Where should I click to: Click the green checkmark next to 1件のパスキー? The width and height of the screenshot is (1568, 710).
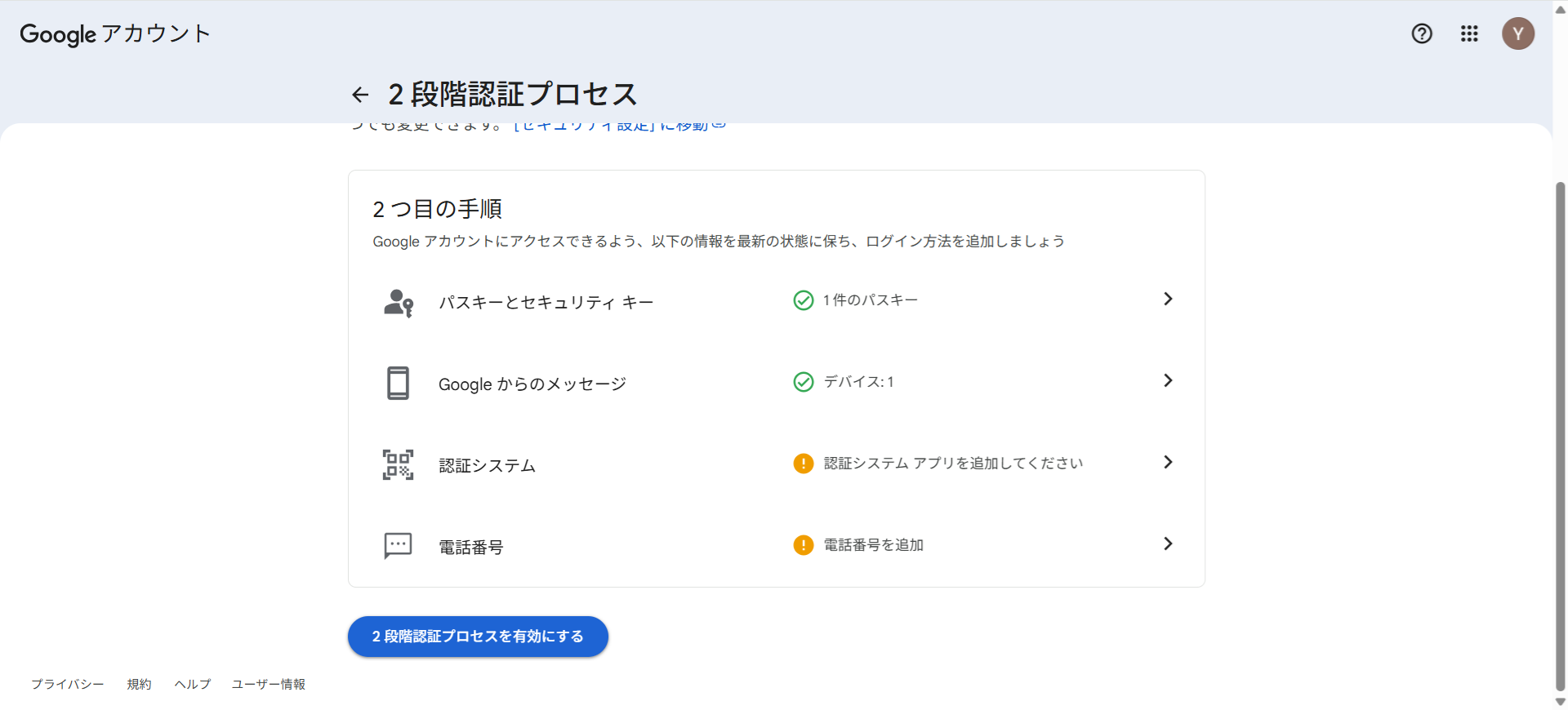803,300
